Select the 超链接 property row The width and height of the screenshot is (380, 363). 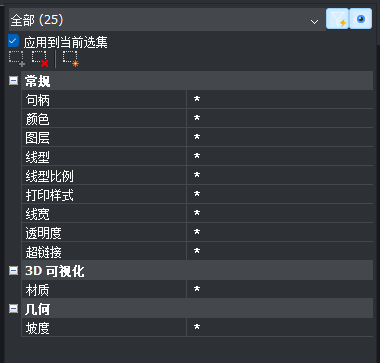[197, 252]
